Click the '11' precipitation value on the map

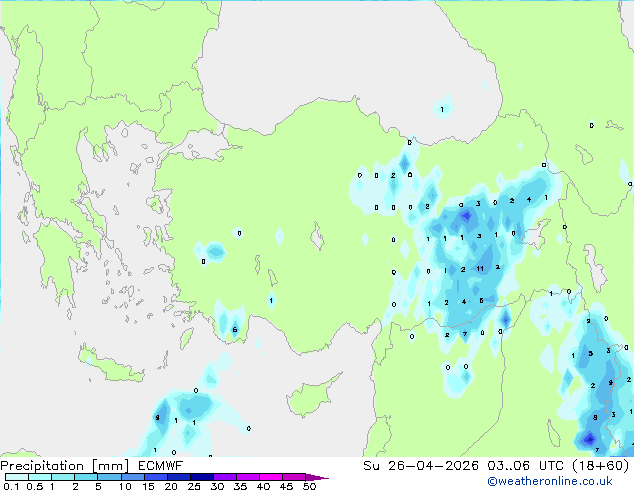480,268
